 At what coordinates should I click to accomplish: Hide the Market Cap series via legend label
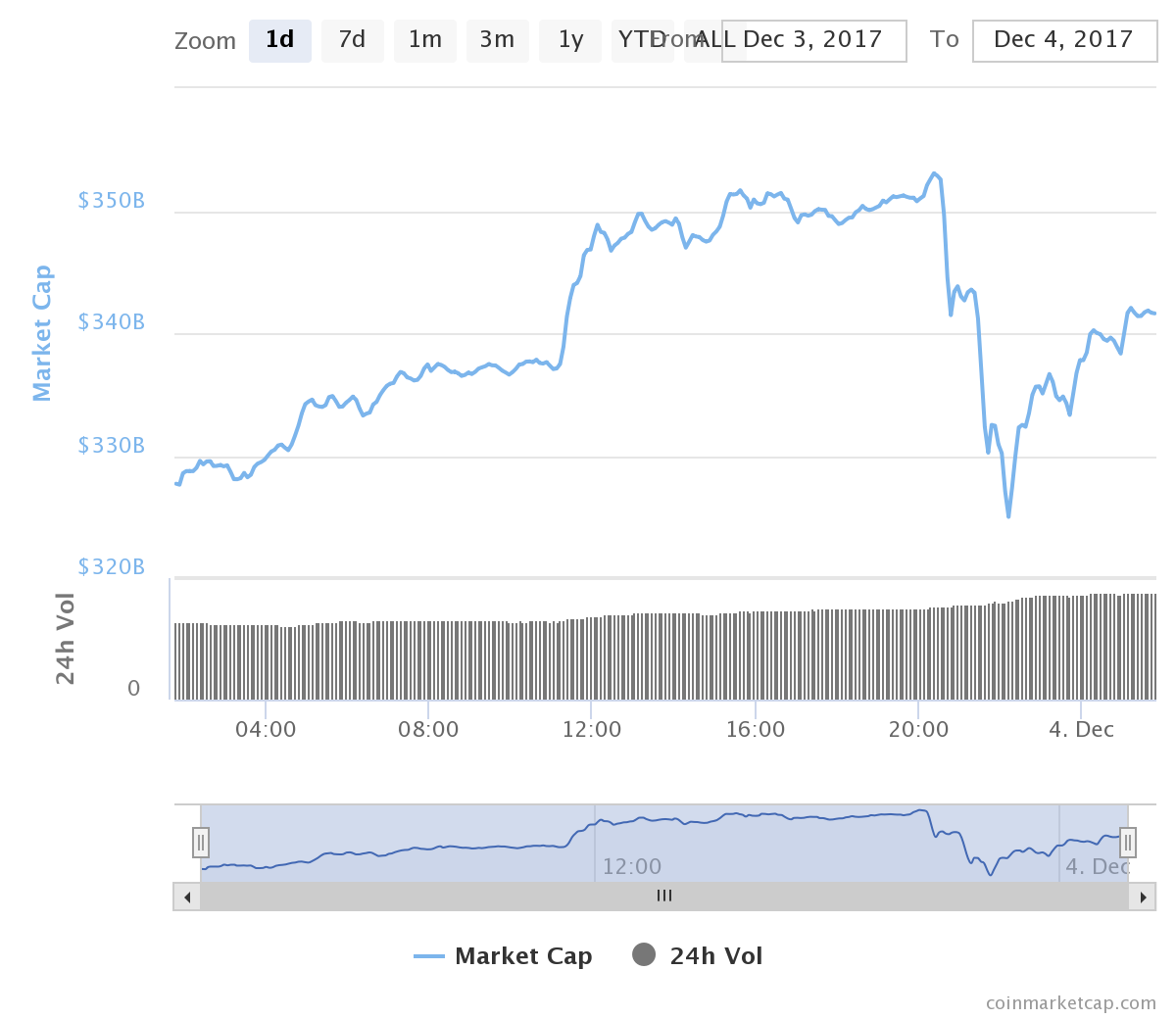(x=523, y=956)
